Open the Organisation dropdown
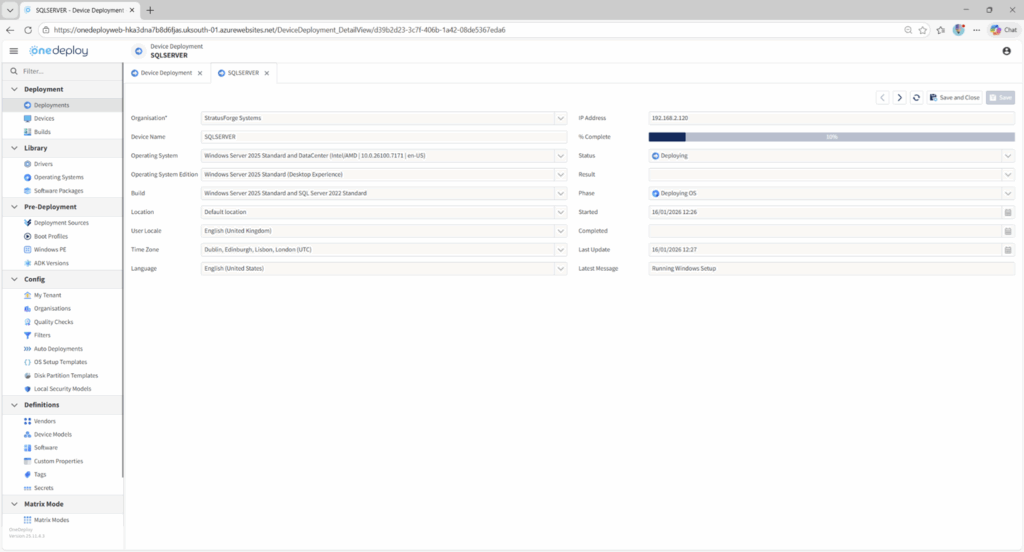 click(560, 118)
